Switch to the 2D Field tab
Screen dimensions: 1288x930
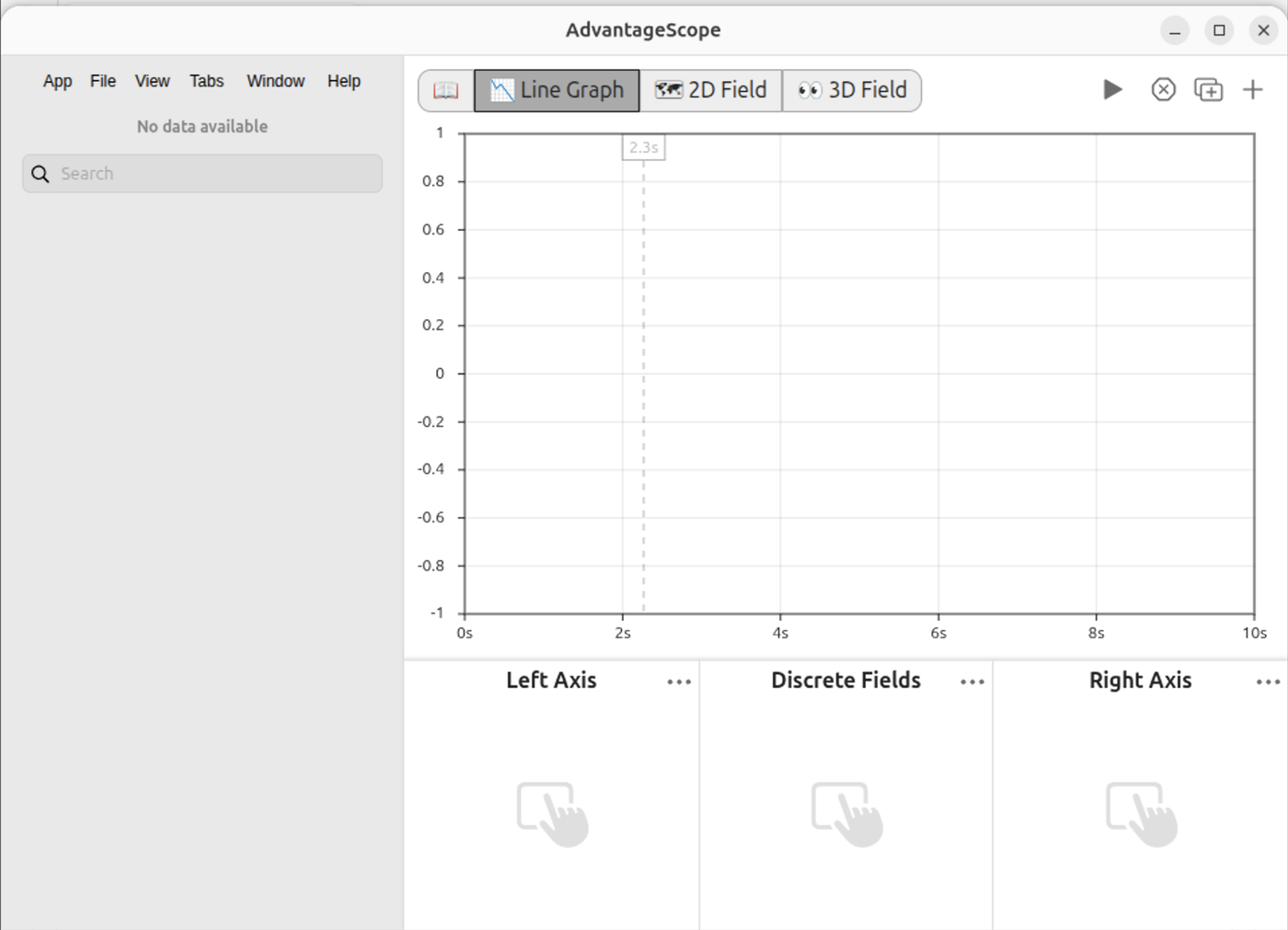711,90
